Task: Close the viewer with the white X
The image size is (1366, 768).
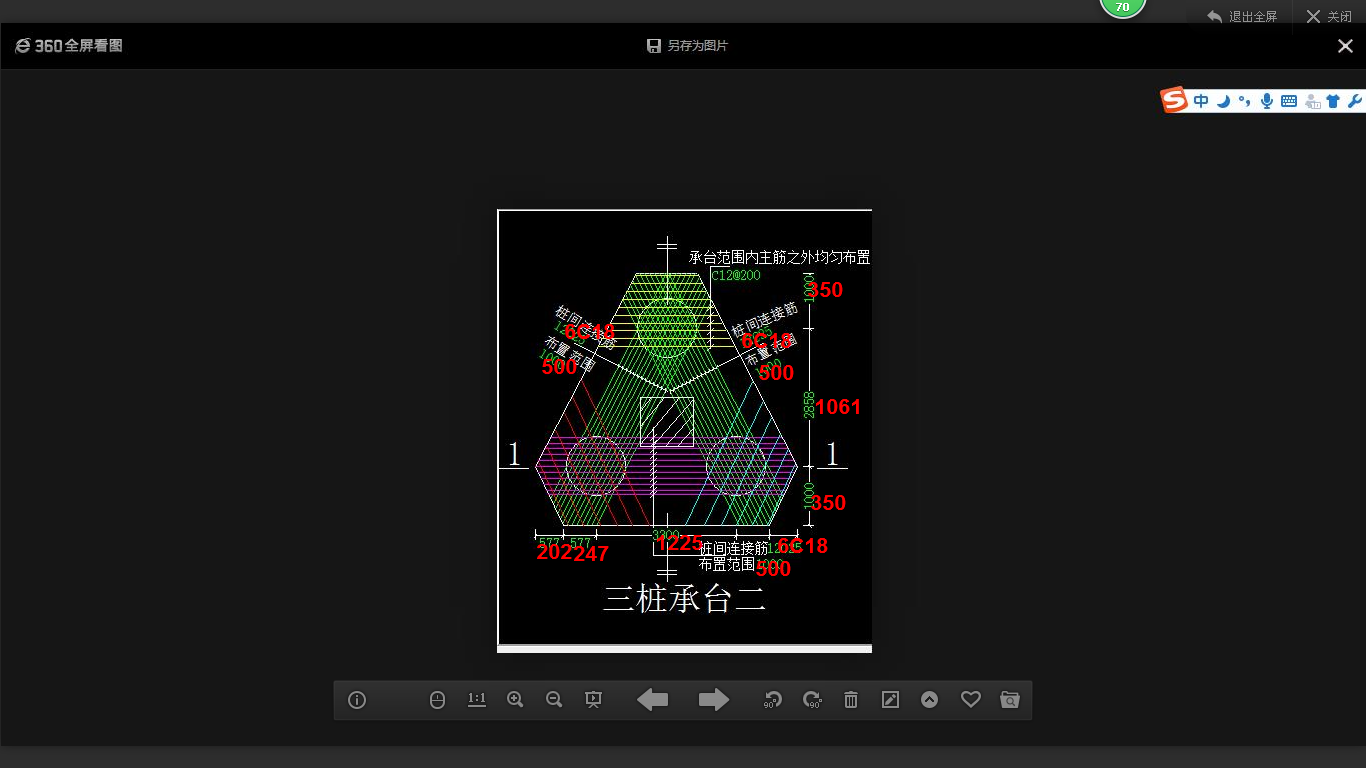Action: (x=1345, y=46)
